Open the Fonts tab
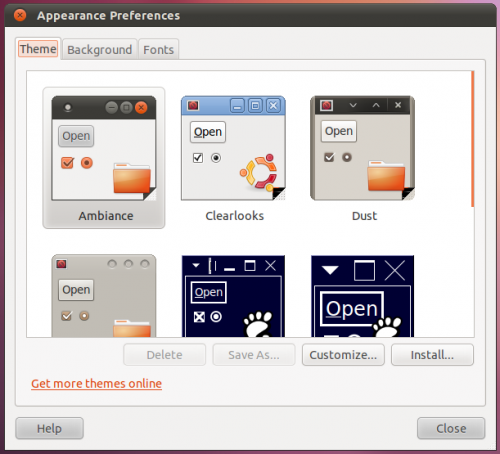 (159, 50)
